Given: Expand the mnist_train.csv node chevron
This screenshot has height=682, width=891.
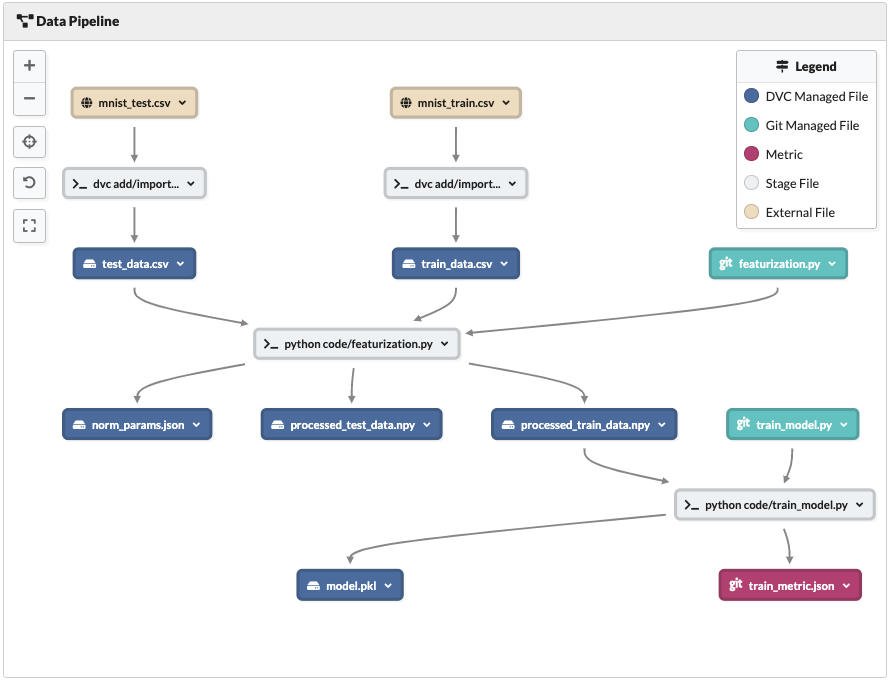Looking at the screenshot, I should [507, 103].
